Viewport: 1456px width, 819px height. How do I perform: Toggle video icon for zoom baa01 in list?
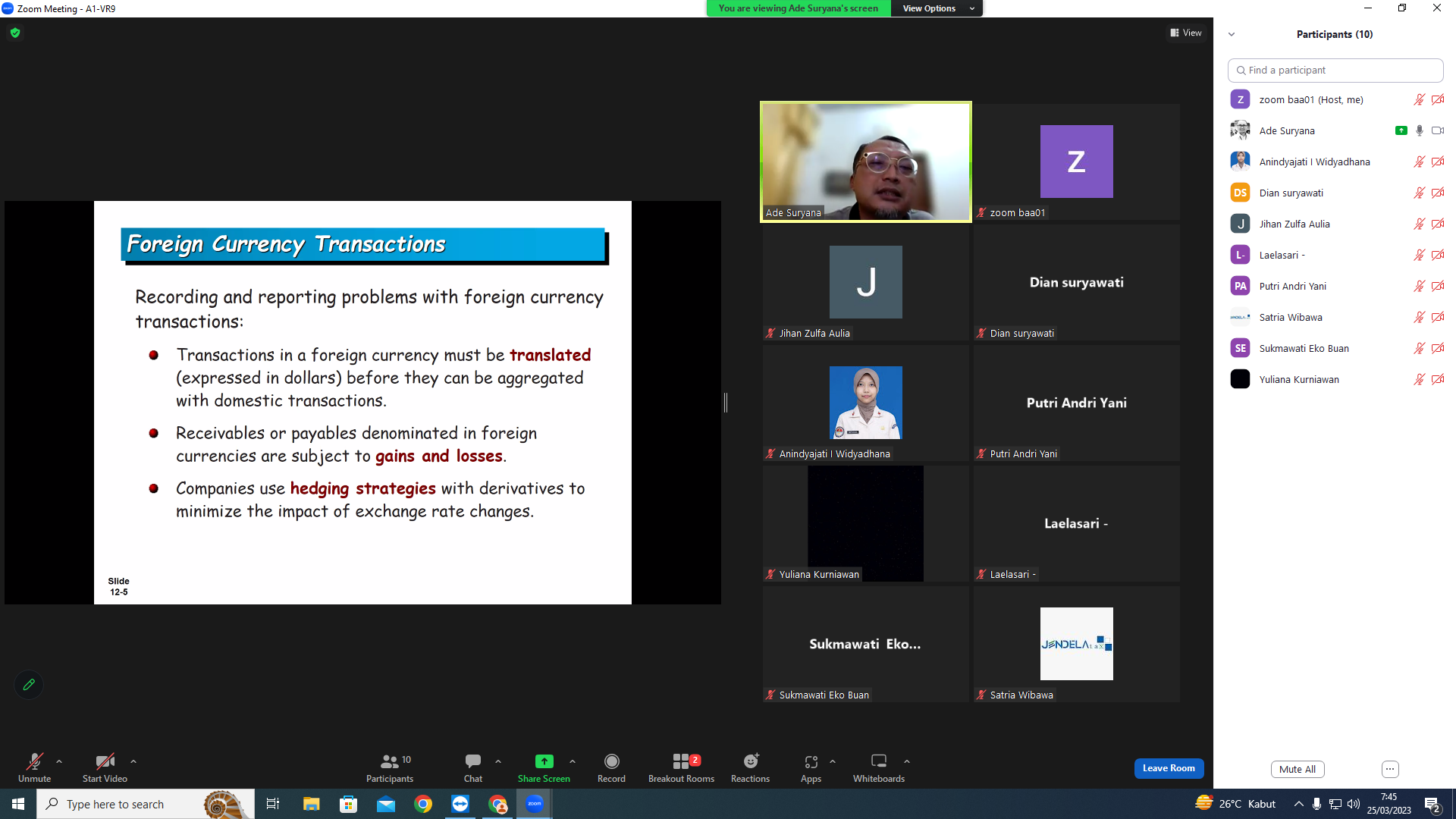pos(1438,99)
